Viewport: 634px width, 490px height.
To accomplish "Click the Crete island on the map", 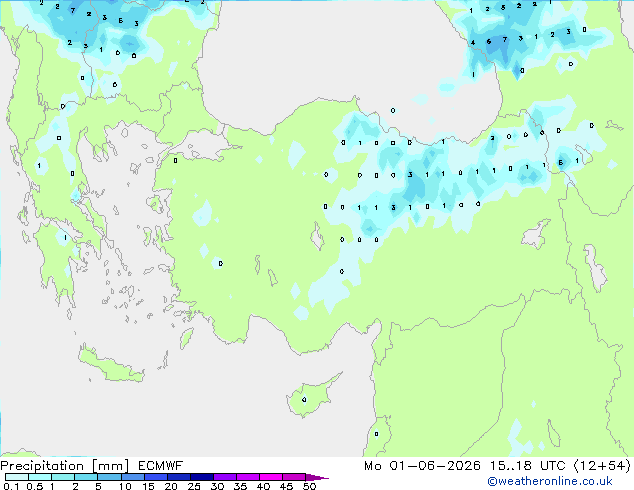I will (x=111, y=365).
